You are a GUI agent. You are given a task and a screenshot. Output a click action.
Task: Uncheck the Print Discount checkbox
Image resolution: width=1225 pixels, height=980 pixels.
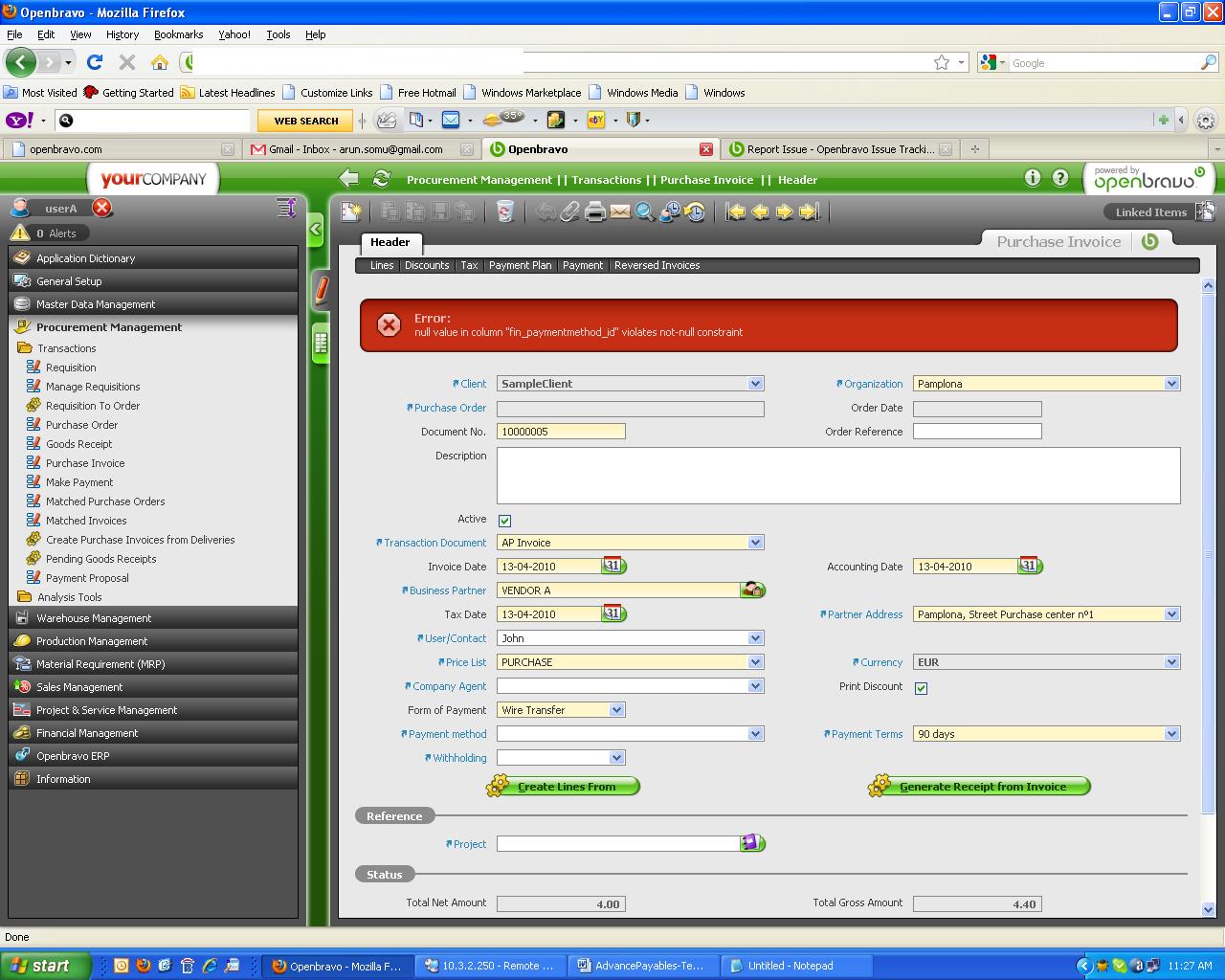[921, 688]
